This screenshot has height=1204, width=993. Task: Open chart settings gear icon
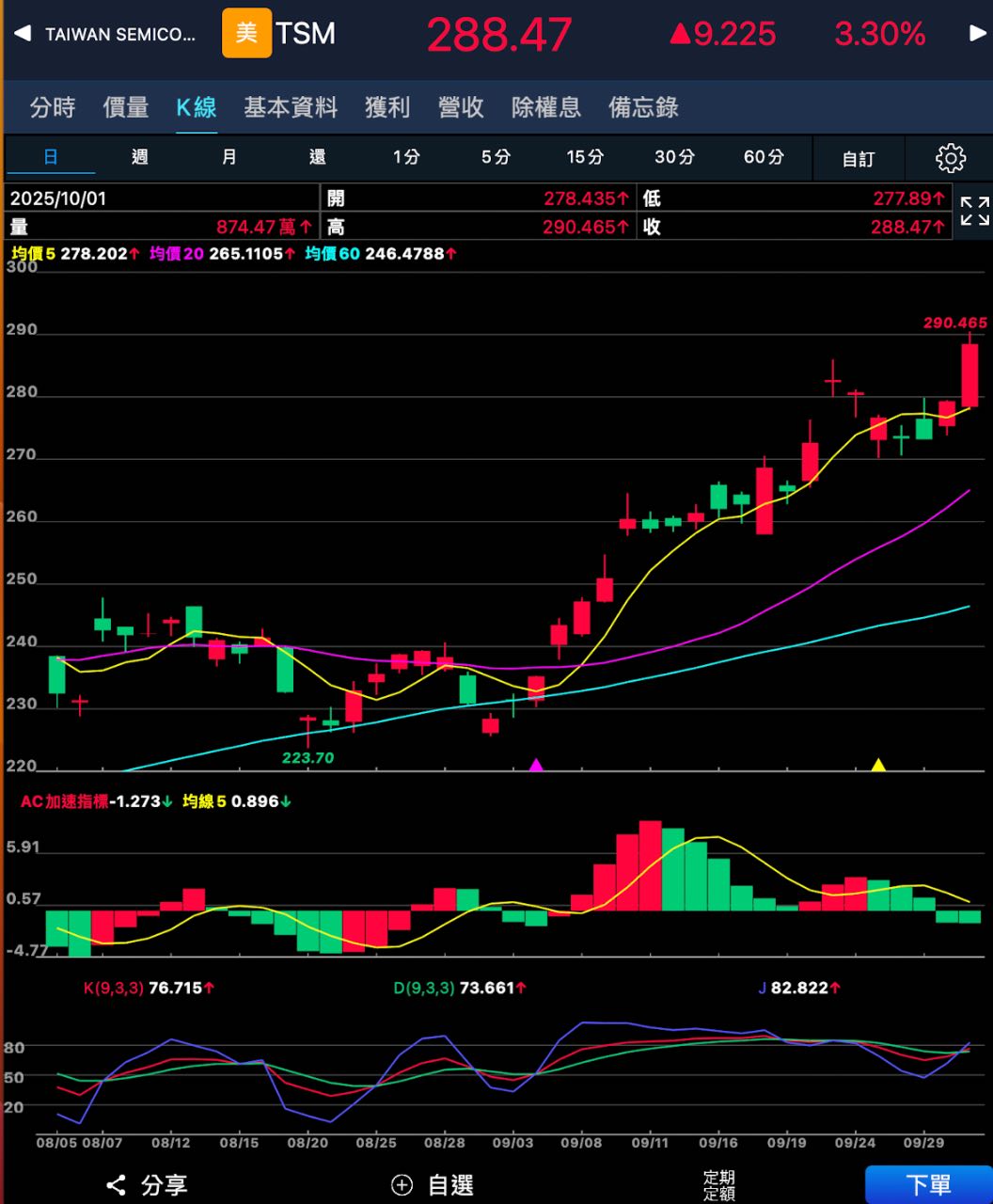[x=950, y=158]
